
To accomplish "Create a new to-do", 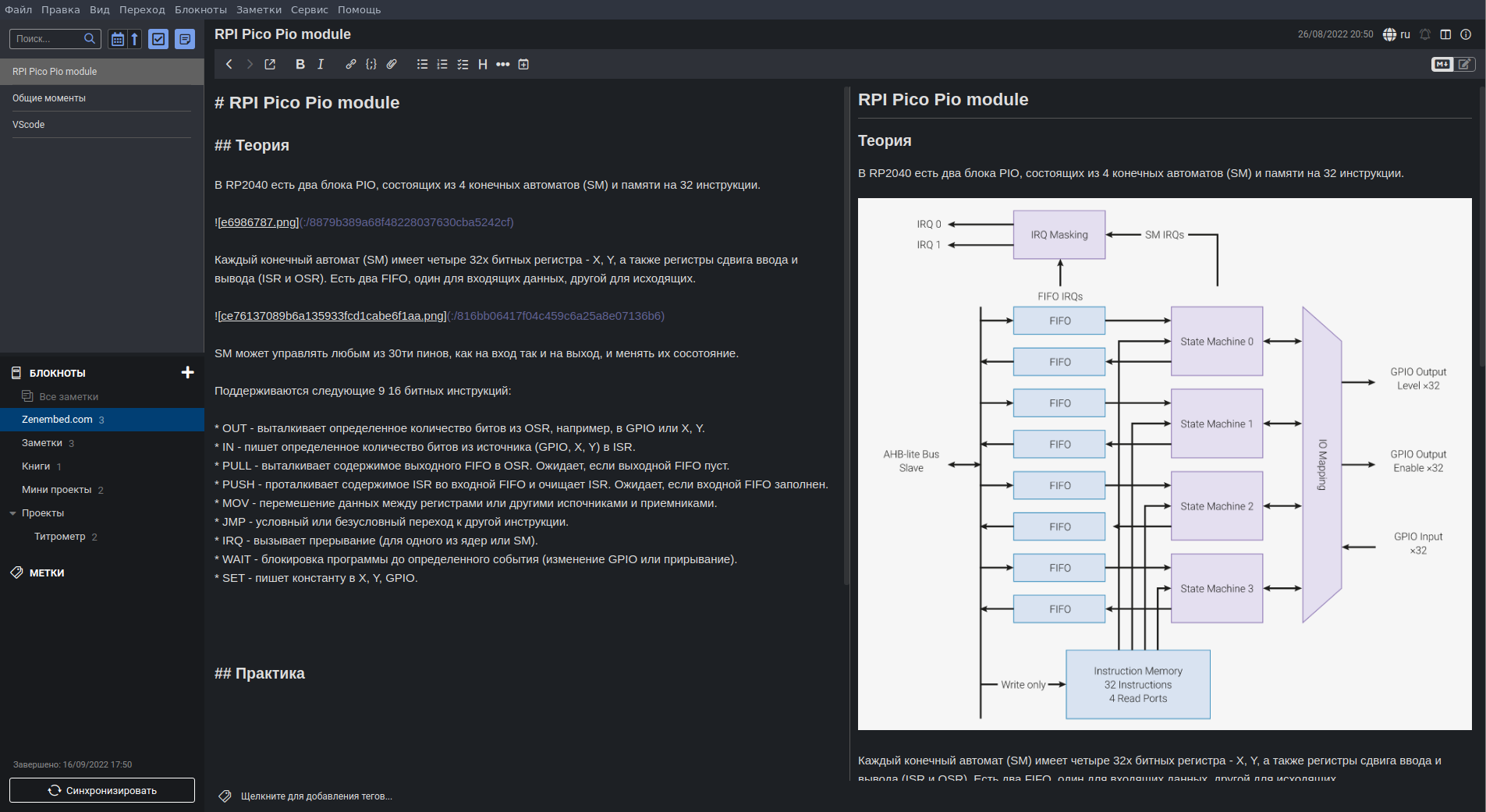I will coord(158,39).
